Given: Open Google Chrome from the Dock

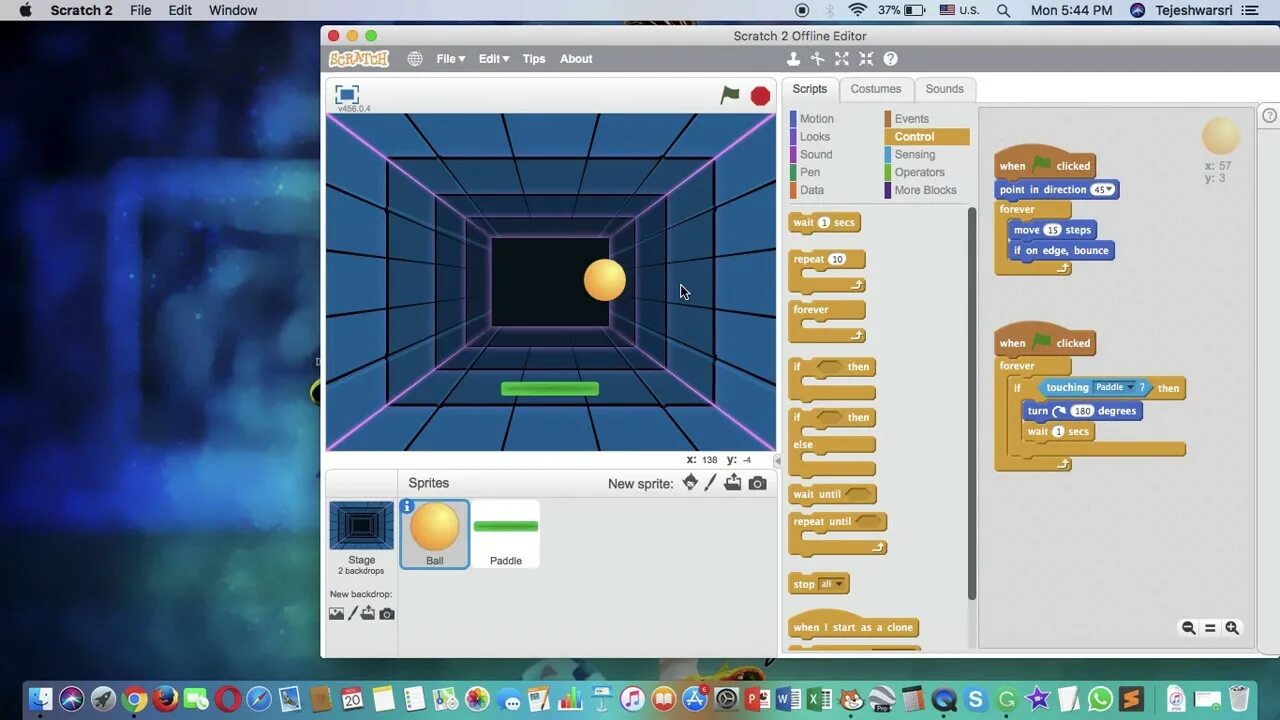Looking at the screenshot, I should [x=135, y=699].
